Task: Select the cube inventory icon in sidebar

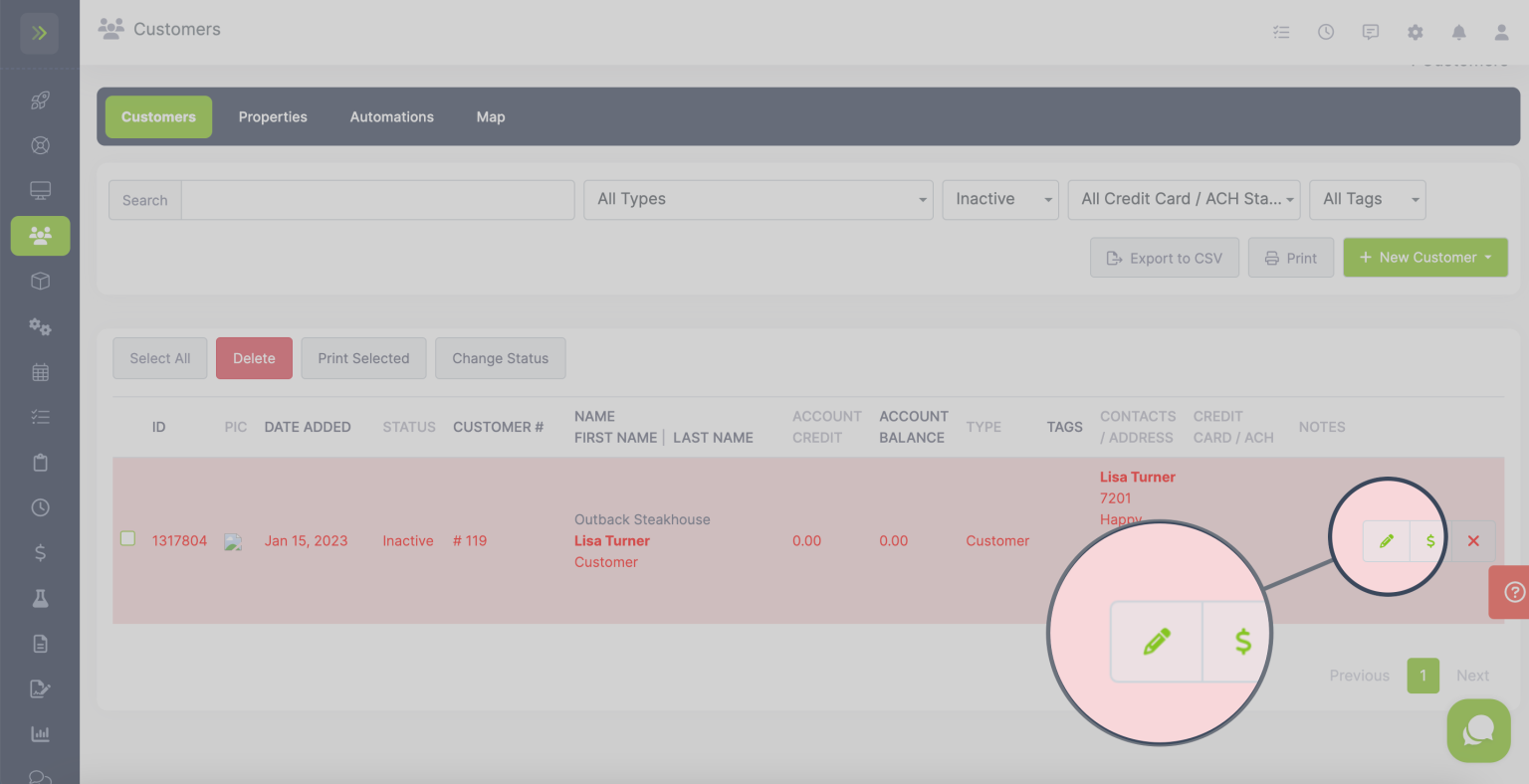Action: (40, 281)
